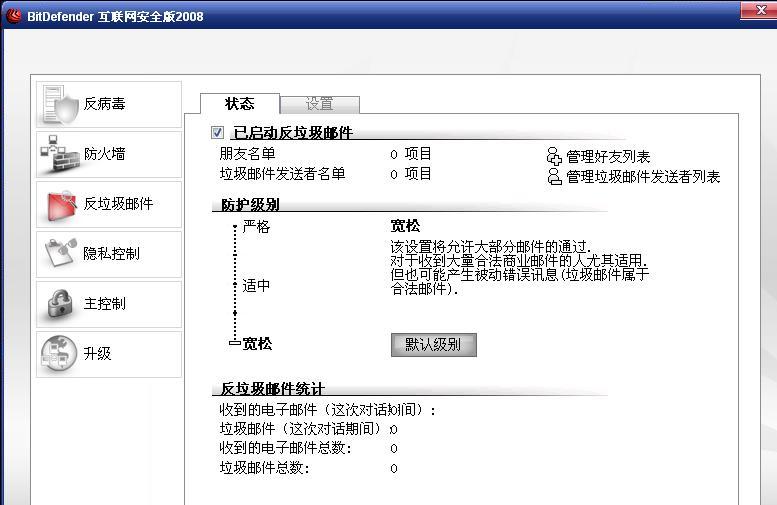Open the 管理好友列表 link
Viewport: 777px width, 505px height.
click(608, 157)
